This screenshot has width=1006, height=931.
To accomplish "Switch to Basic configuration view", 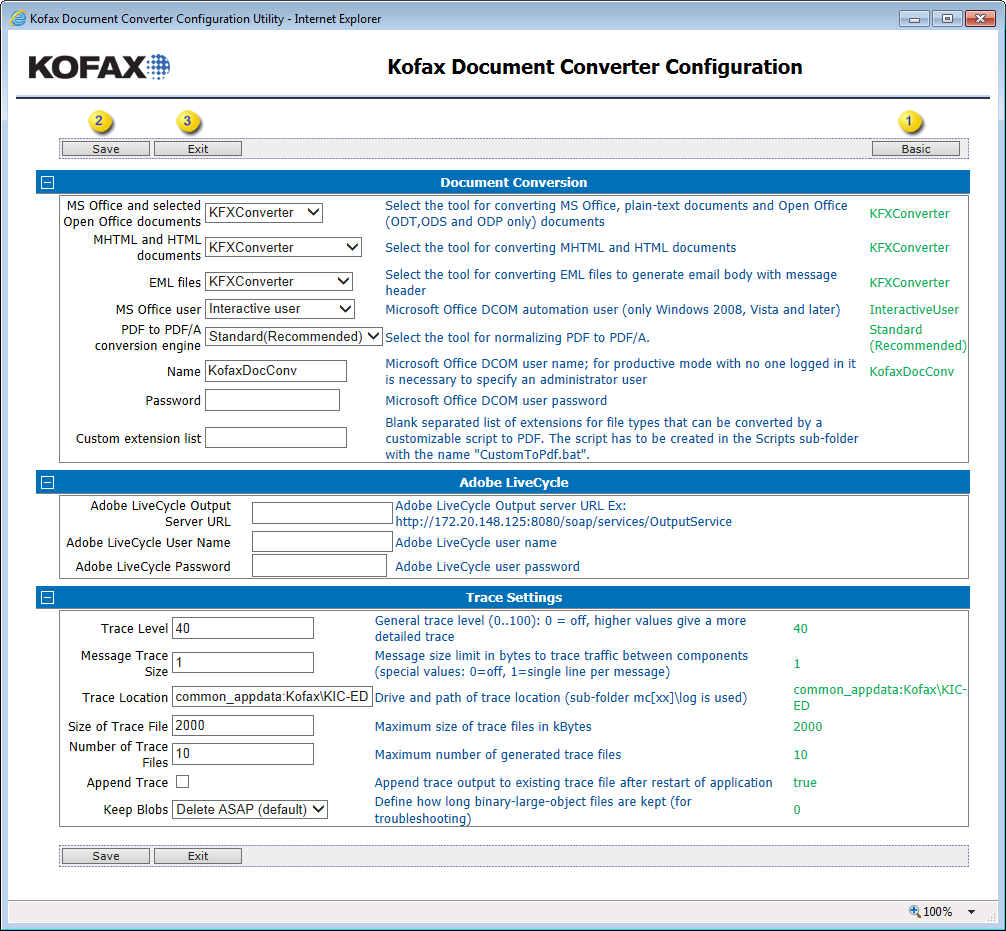I will click(915, 149).
